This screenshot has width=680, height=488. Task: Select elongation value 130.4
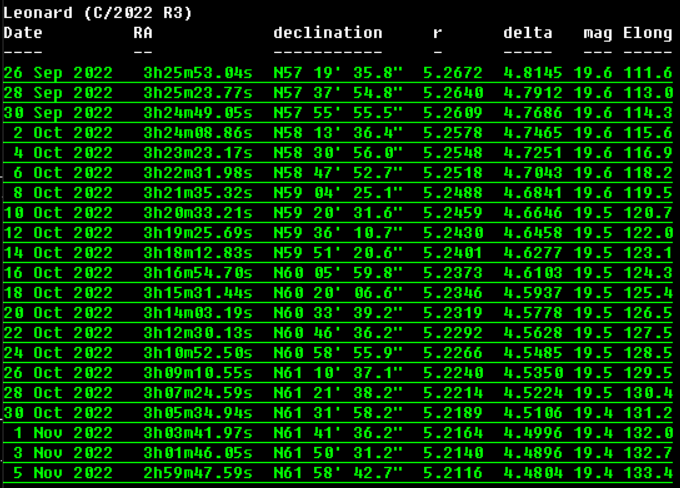[x=647, y=393]
